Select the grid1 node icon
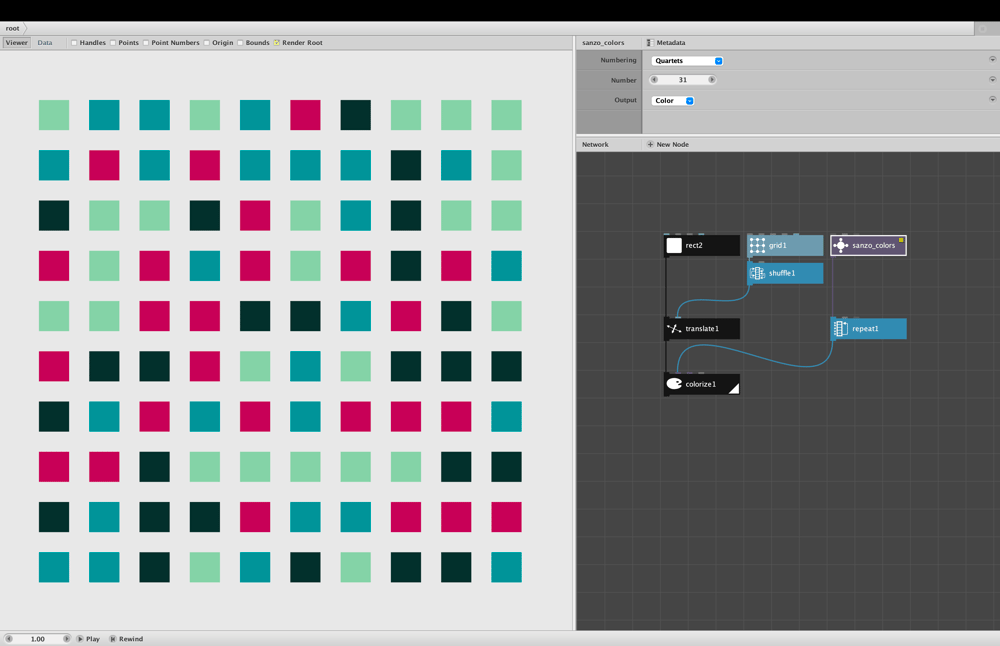1000x646 pixels. pyautogui.click(x=757, y=246)
